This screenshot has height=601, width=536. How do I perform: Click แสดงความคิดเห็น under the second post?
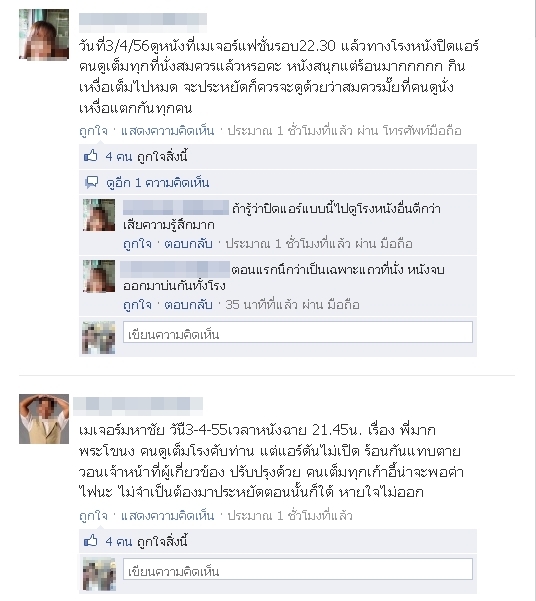click(x=167, y=516)
